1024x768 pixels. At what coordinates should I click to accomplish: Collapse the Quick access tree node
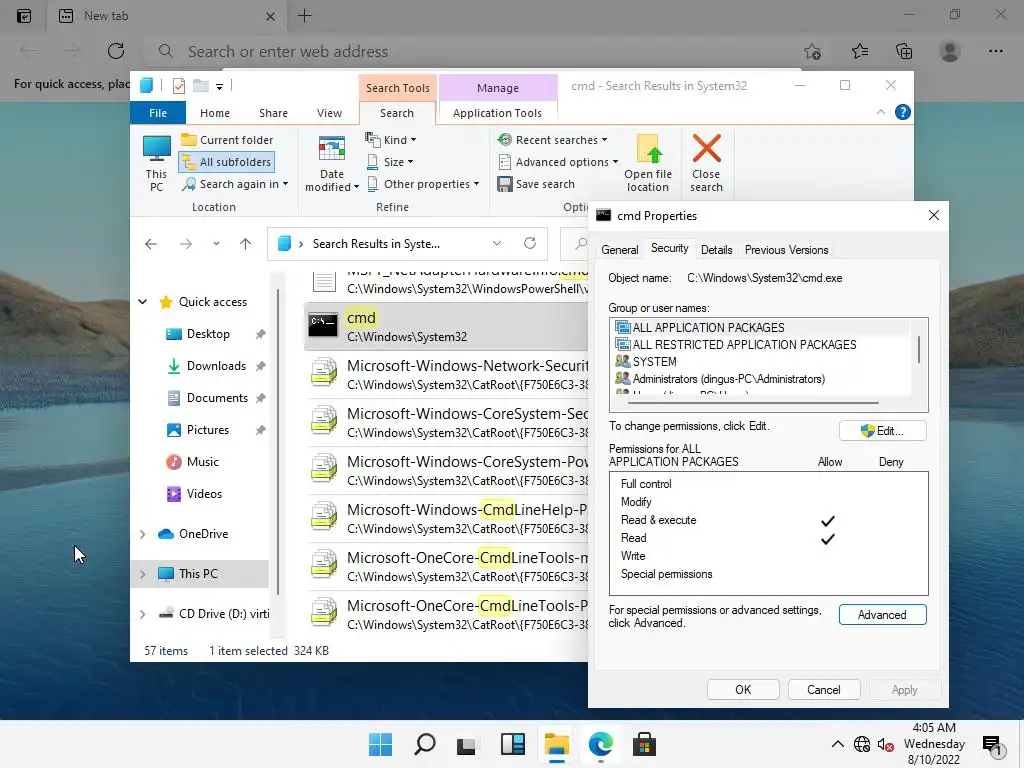pyautogui.click(x=142, y=302)
